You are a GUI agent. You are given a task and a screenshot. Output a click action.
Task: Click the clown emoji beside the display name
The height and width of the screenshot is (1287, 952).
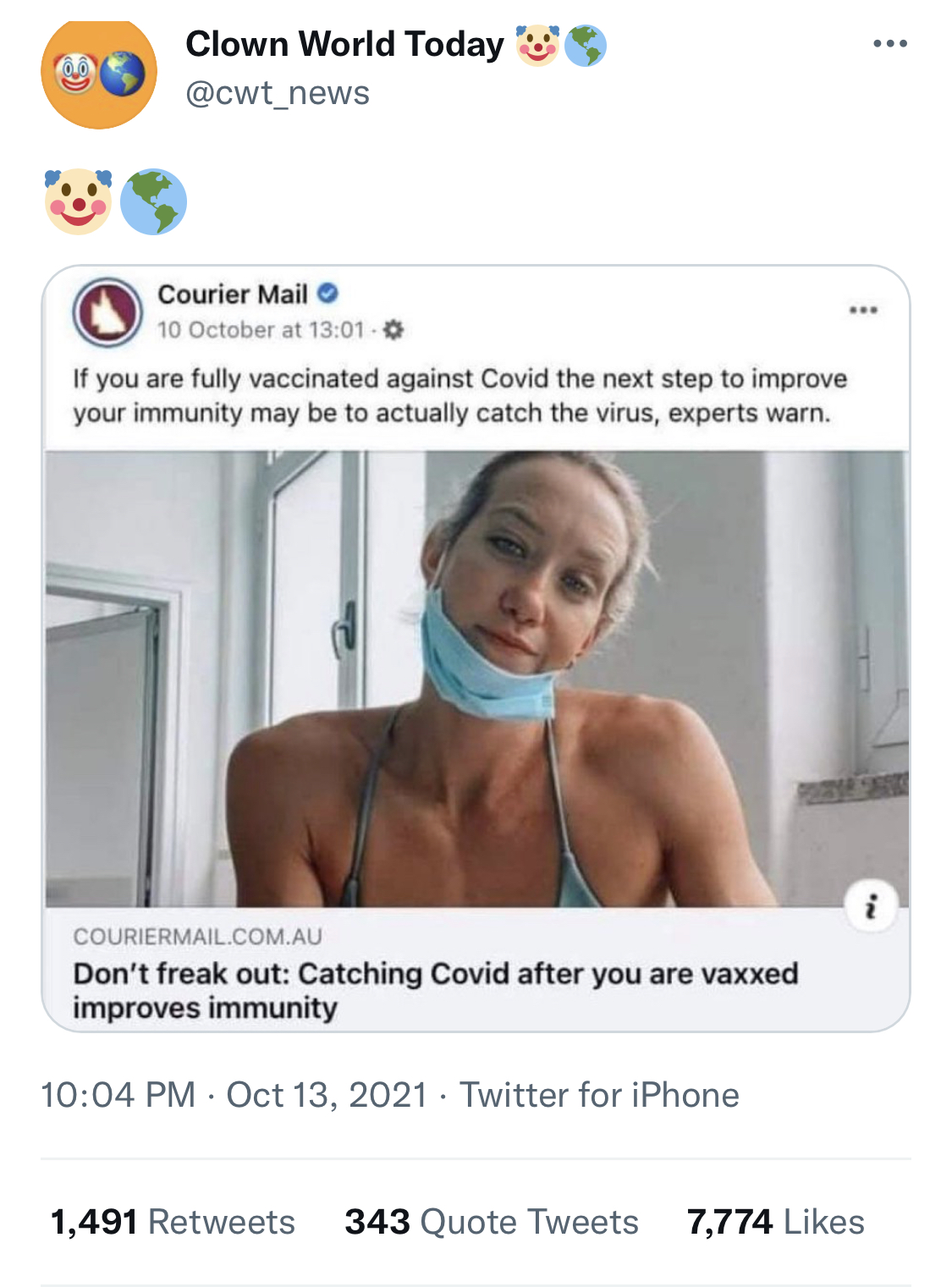tap(538, 45)
